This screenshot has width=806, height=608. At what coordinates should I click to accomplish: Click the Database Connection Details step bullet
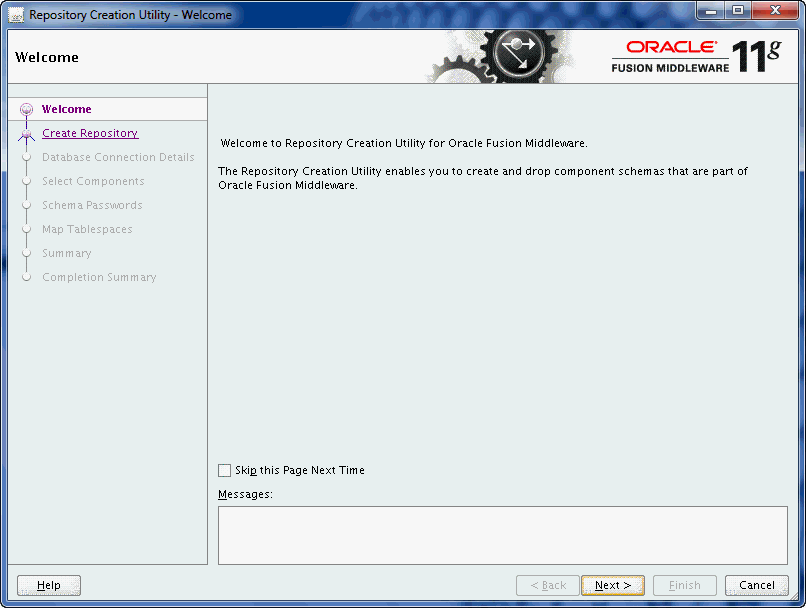(26, 157)
